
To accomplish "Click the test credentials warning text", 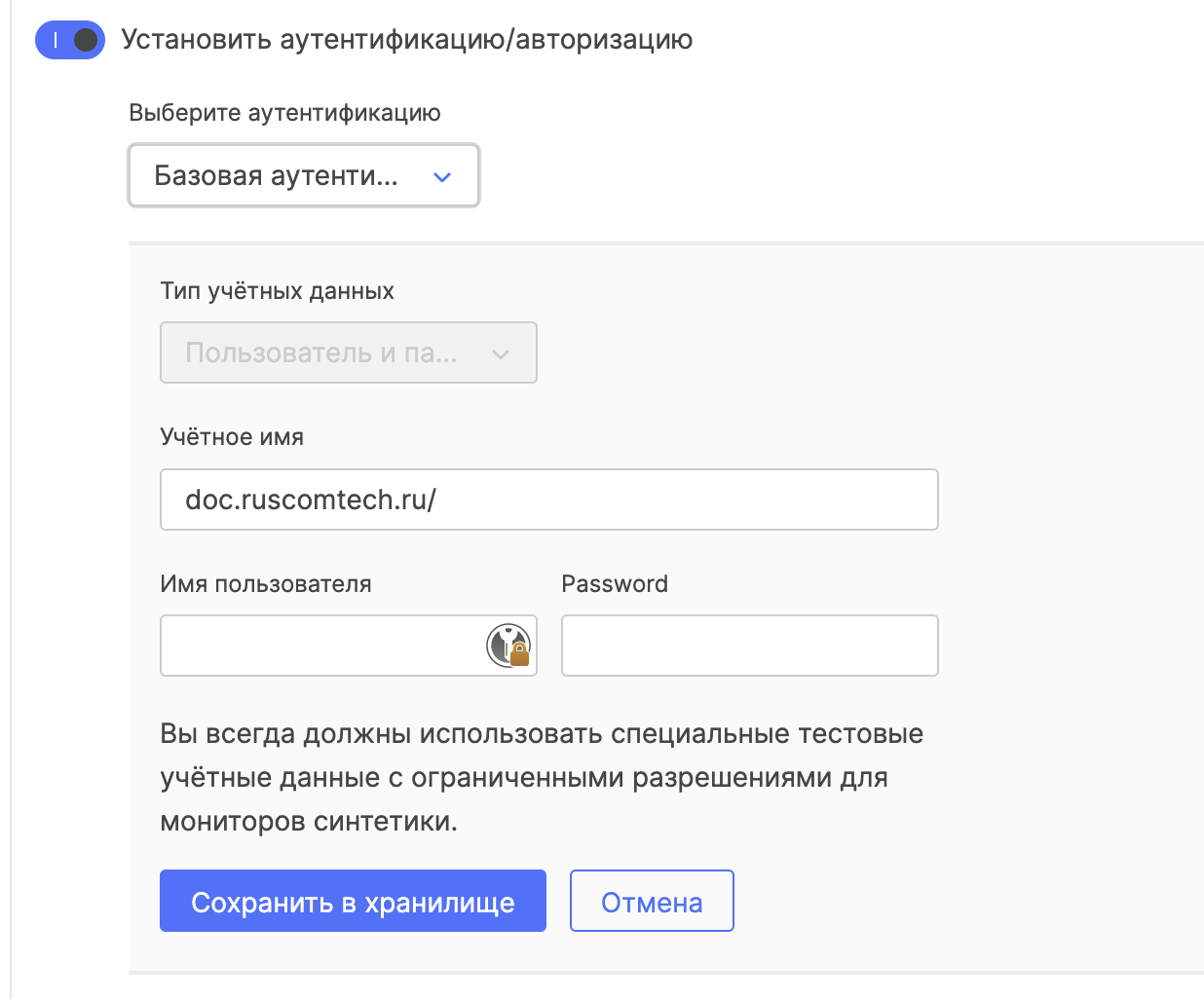I will click(542, 777).
